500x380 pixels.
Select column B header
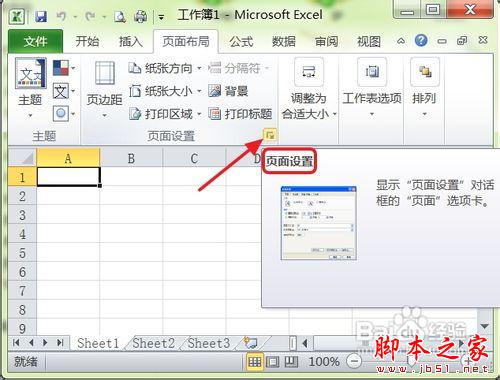click(x=131, y=158)
